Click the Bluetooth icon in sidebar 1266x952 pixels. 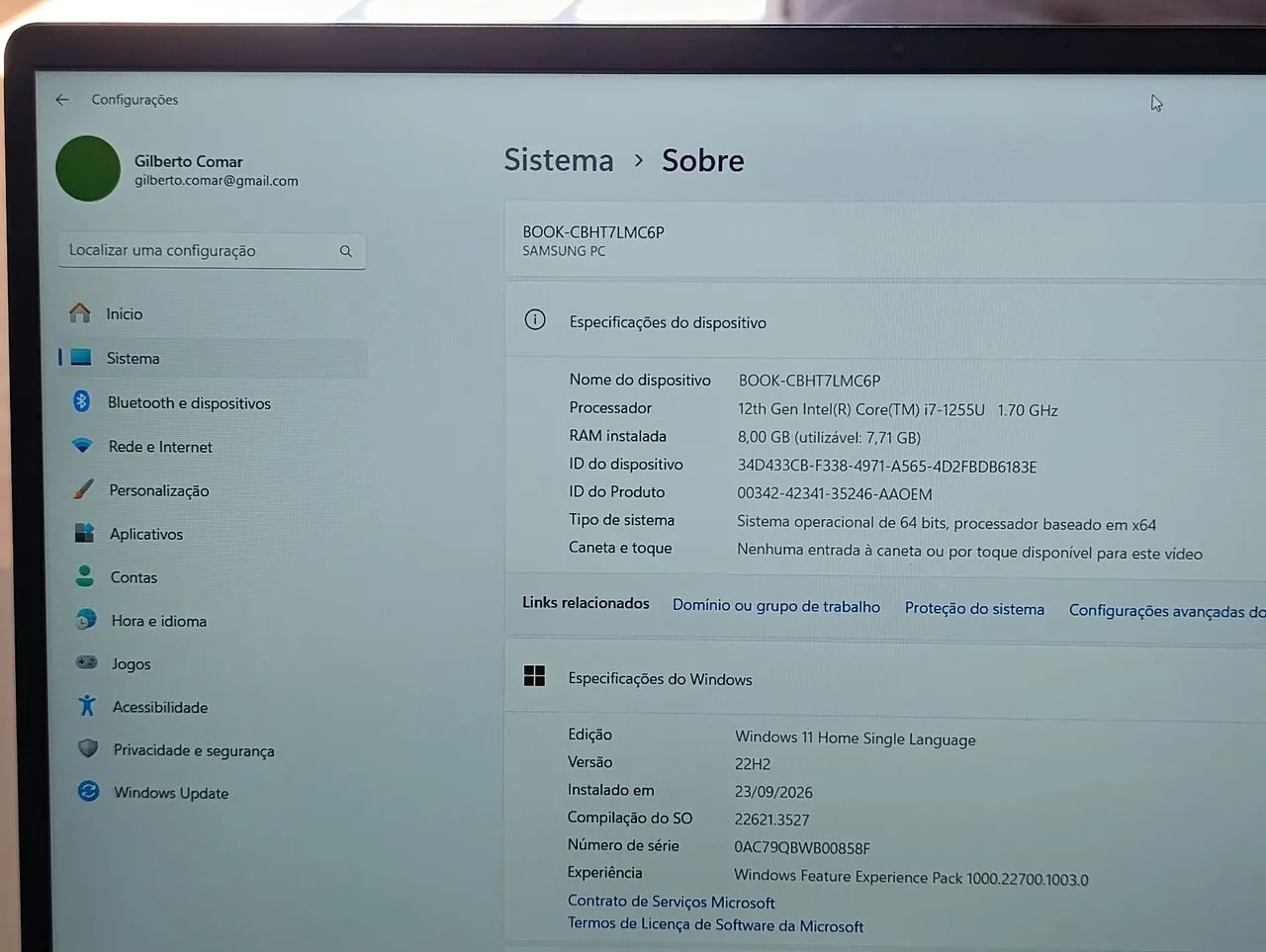(x=82, y=401)
